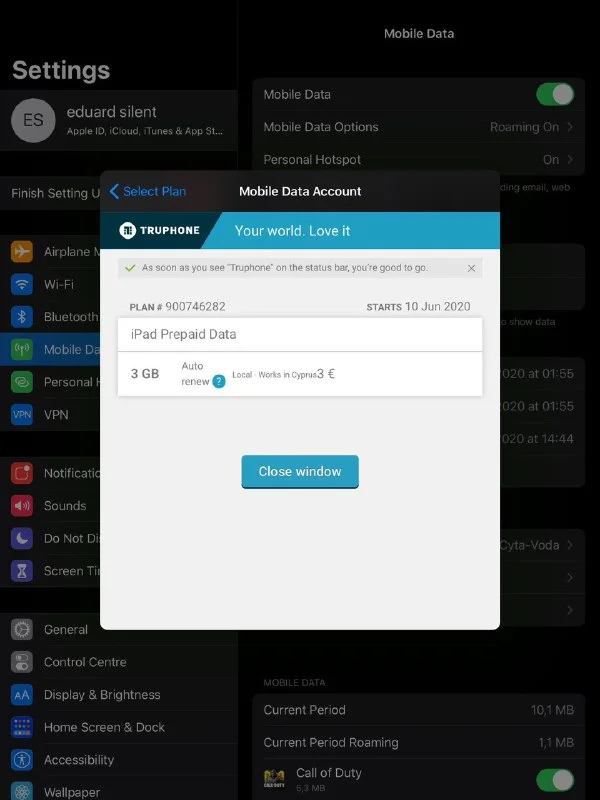
Task: Open Personal Hotspot chevron
Action: 570,159
